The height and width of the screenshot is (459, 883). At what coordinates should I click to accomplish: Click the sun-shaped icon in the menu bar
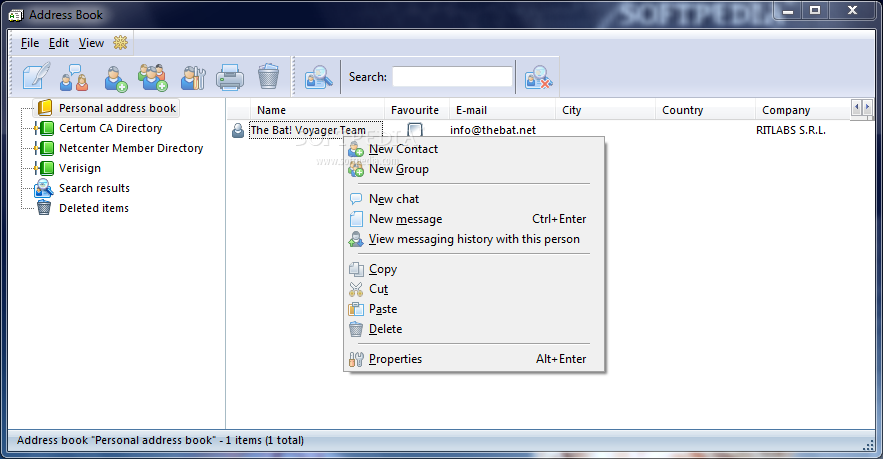[x=121, y=42]
